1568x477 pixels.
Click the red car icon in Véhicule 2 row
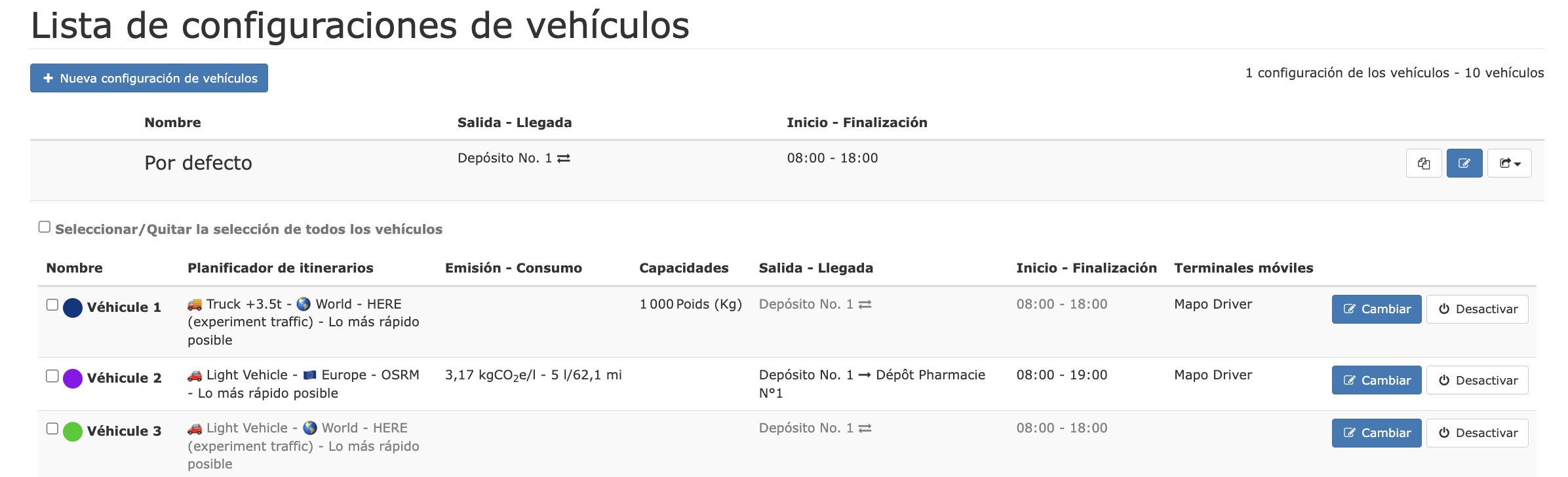click(195, 375)
